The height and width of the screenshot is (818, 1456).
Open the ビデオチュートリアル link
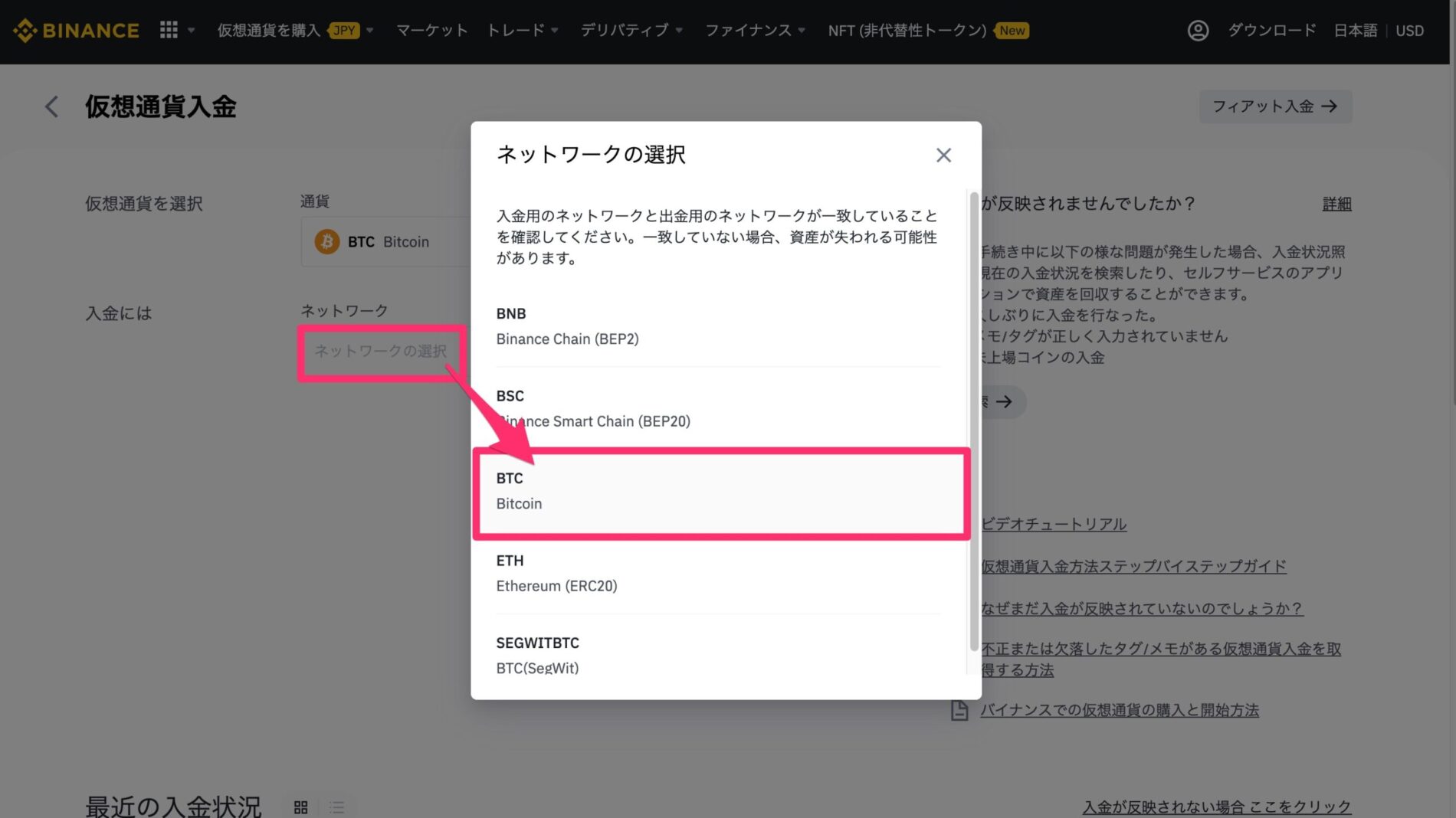1054,524
